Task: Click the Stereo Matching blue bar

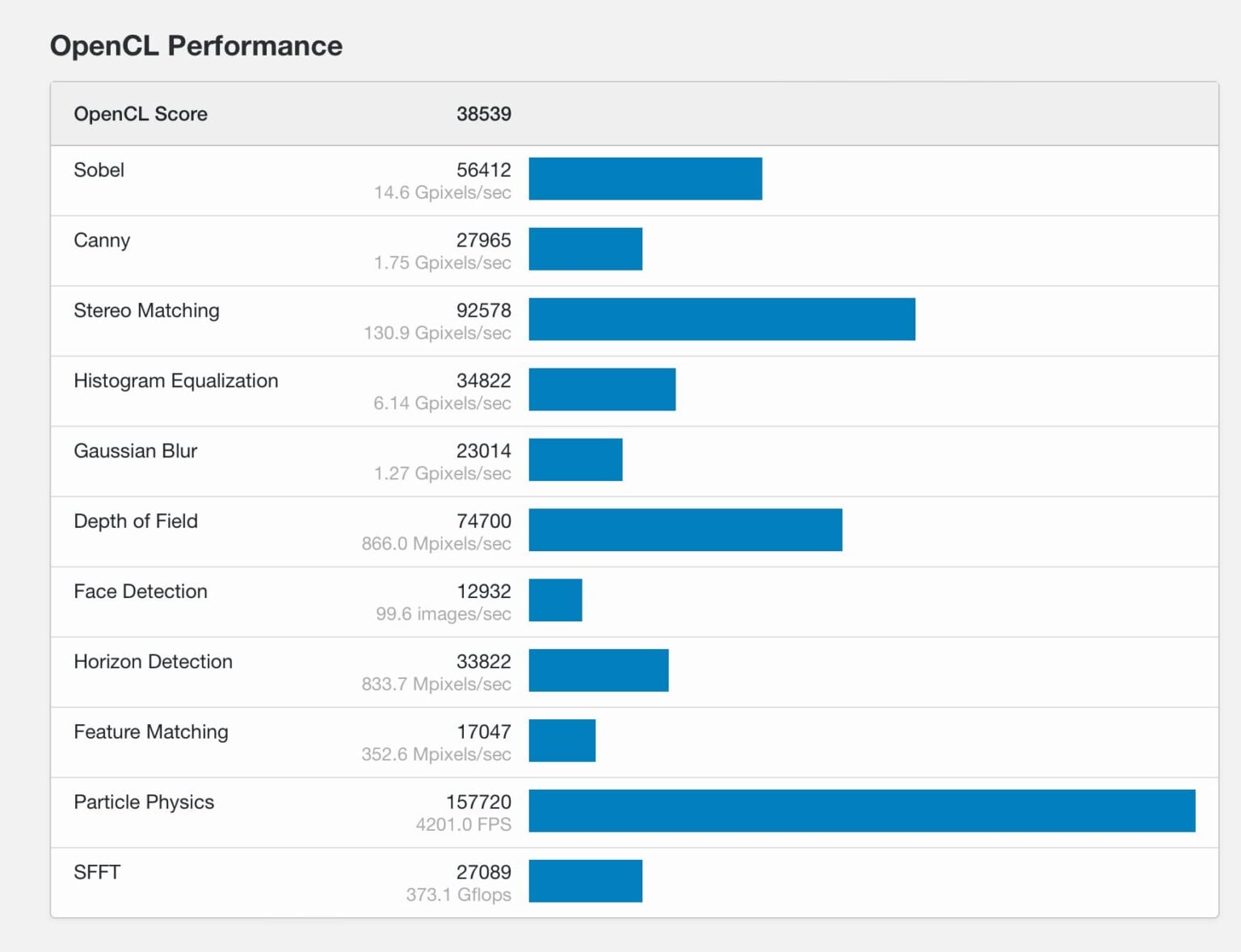Action: (x=721, y=319)
